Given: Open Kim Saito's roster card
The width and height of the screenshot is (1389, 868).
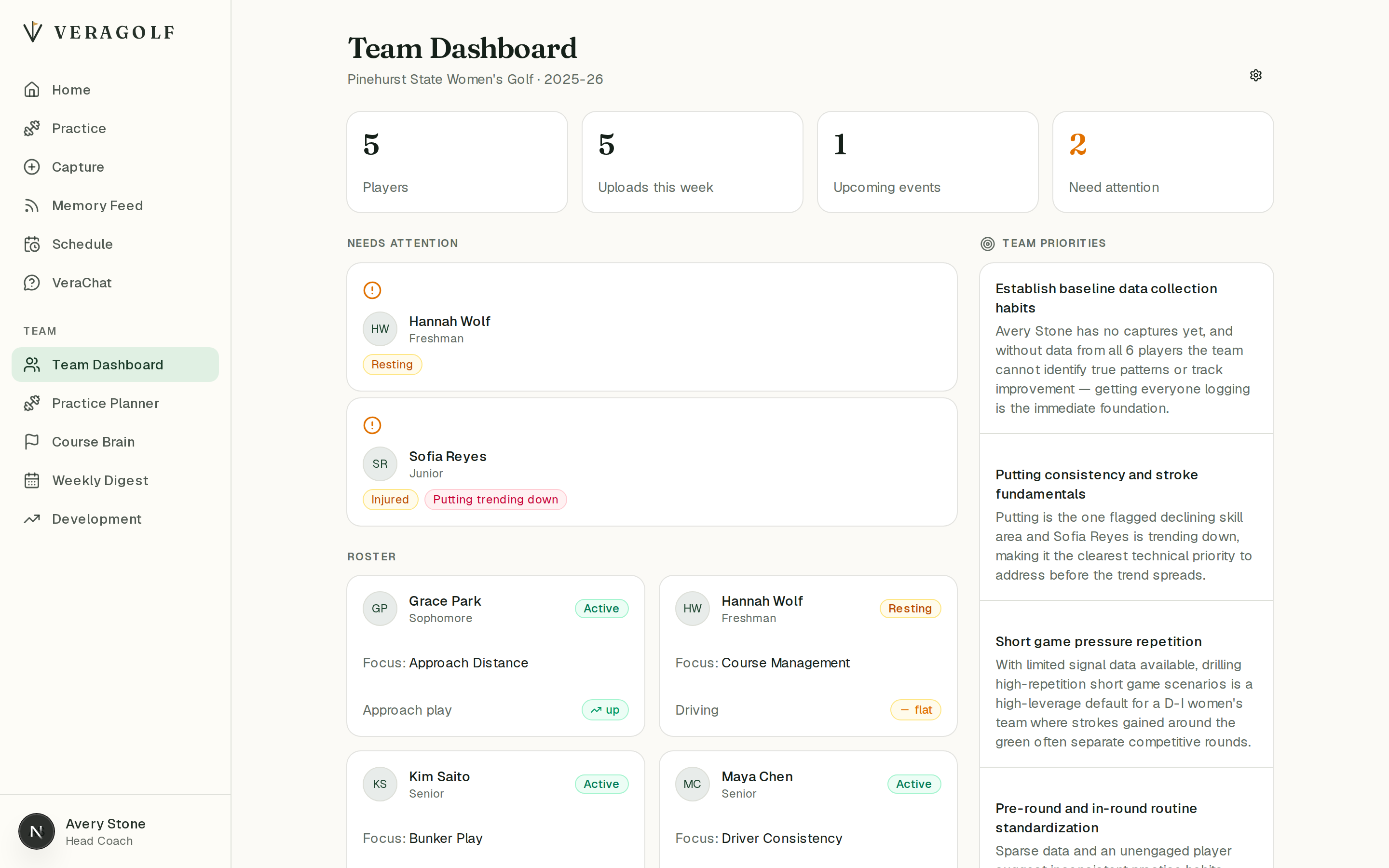Looking at the screenshot, I should 496,810.
